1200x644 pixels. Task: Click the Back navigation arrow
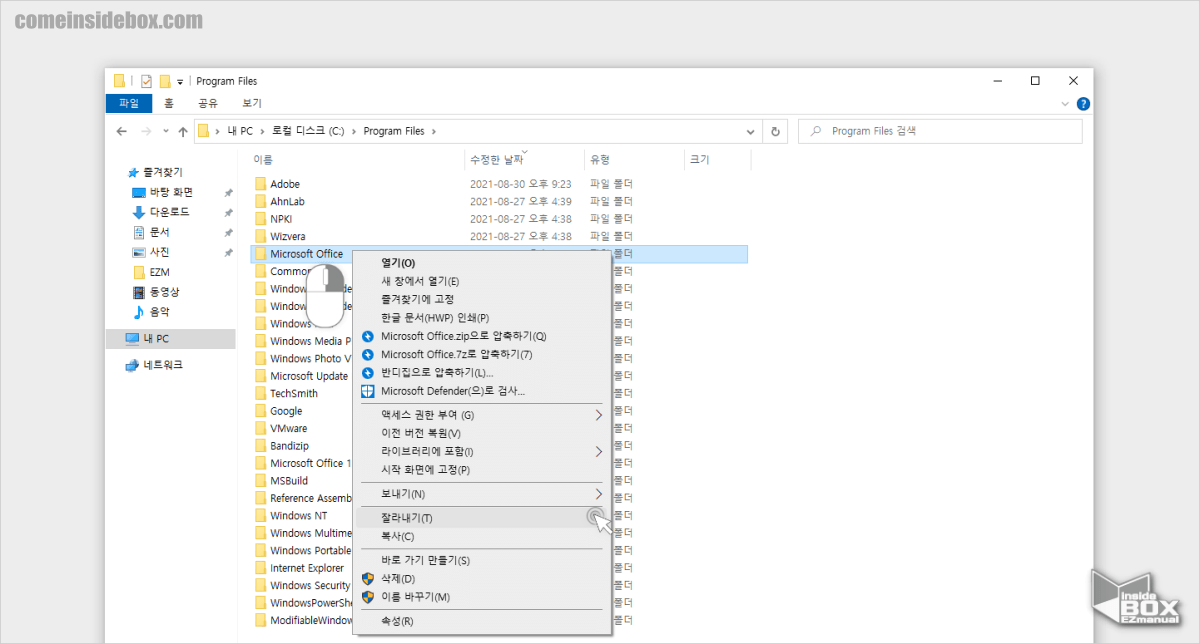(x=122, y=131)
